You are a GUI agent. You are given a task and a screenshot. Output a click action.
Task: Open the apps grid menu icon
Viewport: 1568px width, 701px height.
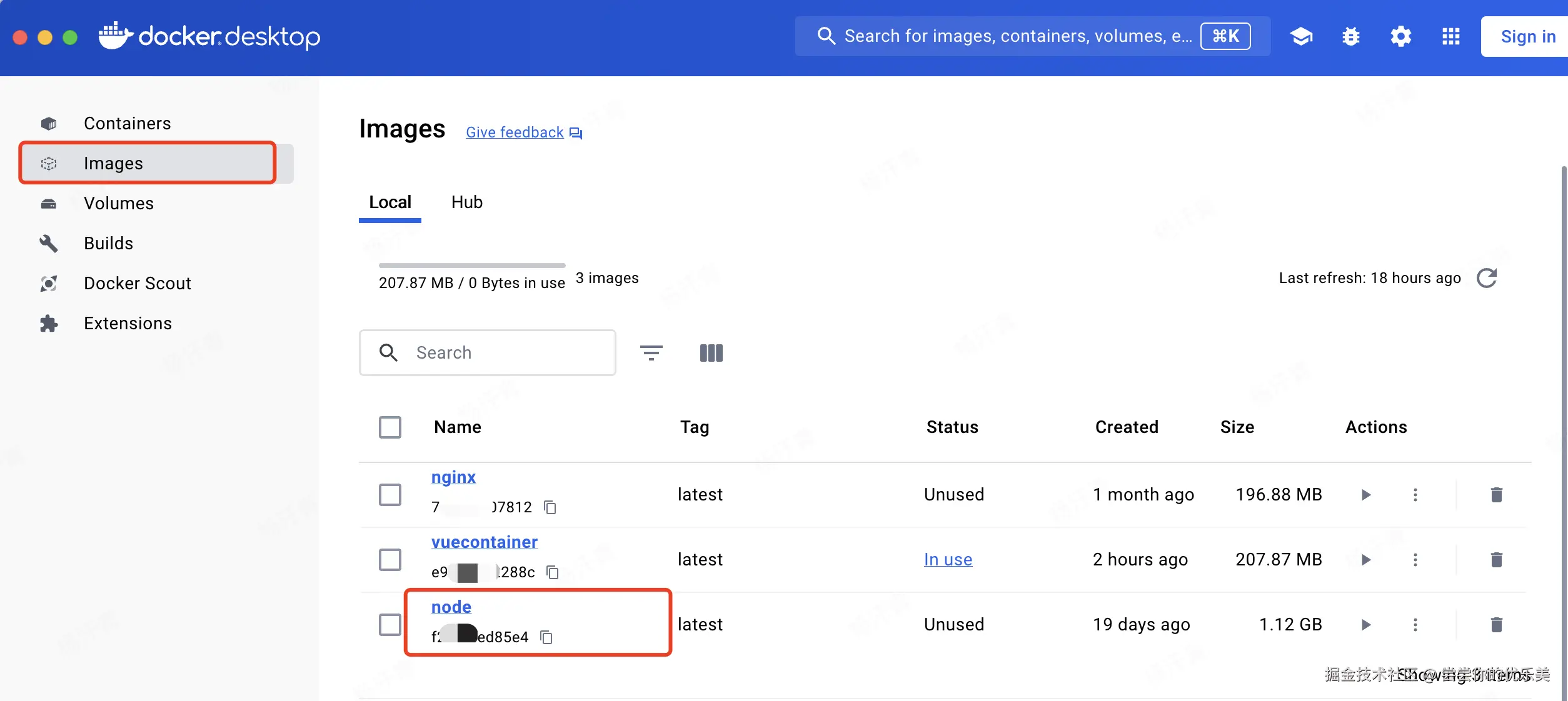pyautogui.click(x=1451, y=37)
